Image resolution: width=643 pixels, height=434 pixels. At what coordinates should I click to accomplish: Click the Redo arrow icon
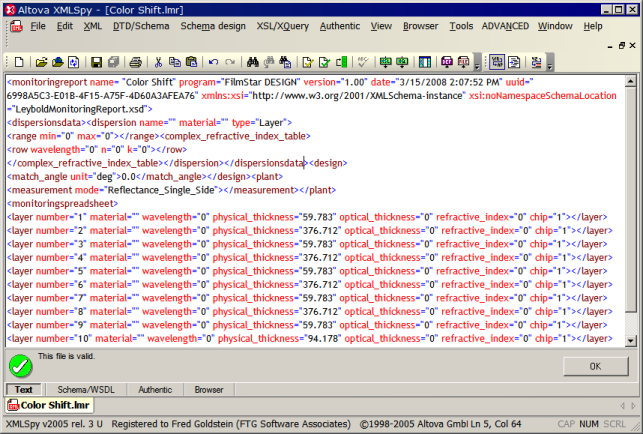pyautogui.click(x=230, y=62)
